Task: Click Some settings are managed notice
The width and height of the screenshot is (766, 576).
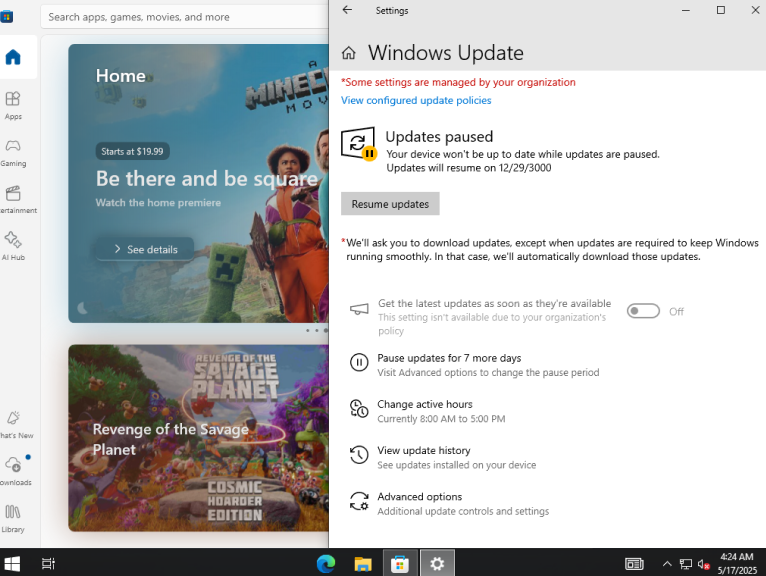Action: 458,82
